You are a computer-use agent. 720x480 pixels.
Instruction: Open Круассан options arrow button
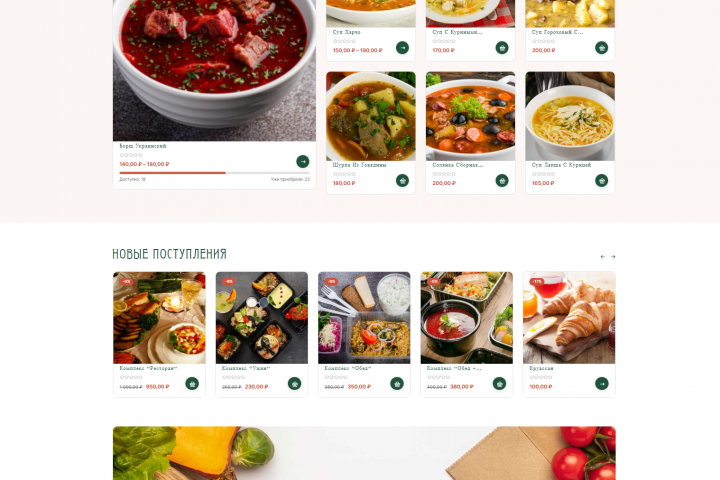click(602, 384)
